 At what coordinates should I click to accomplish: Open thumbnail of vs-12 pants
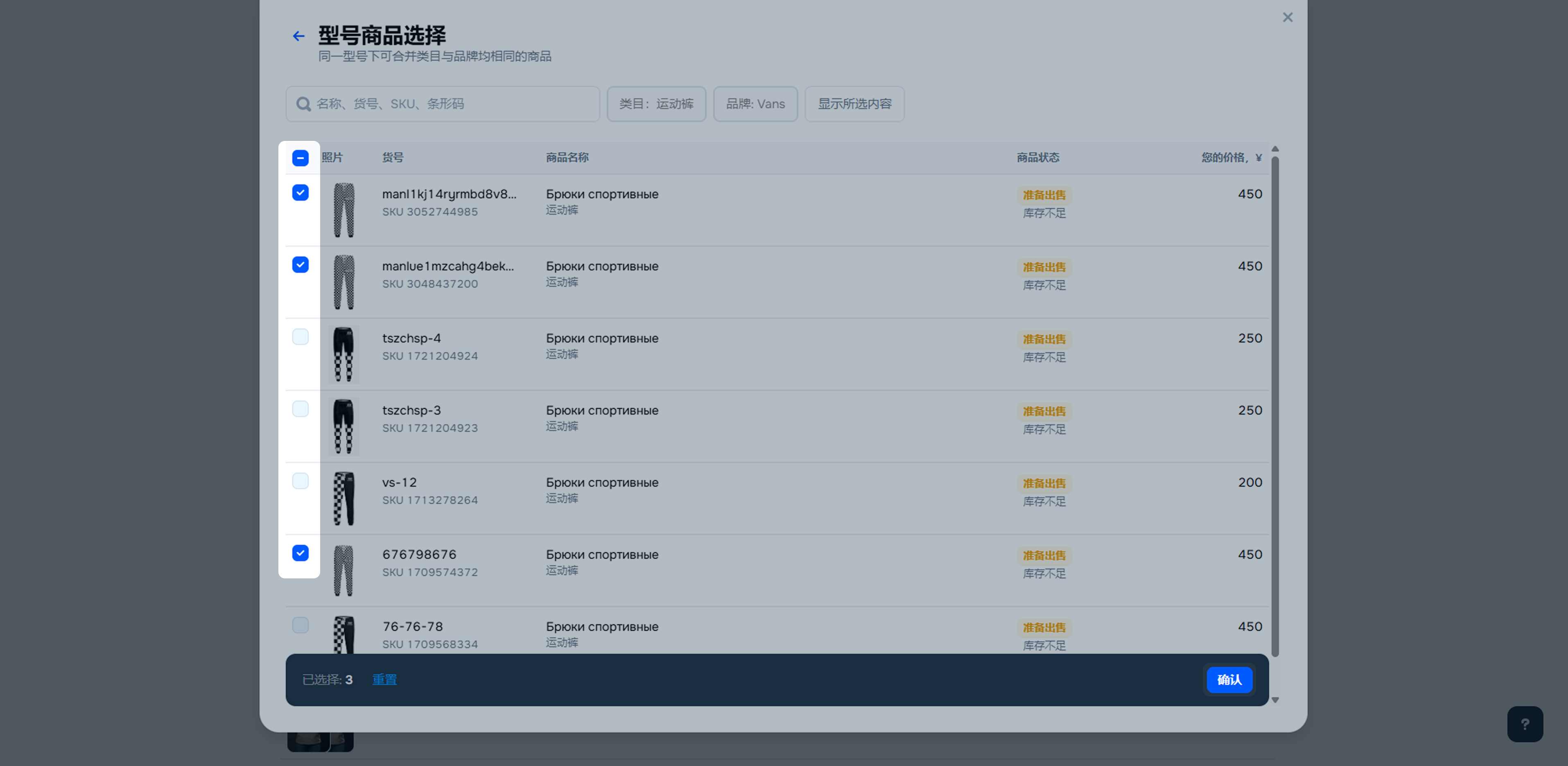343,498
